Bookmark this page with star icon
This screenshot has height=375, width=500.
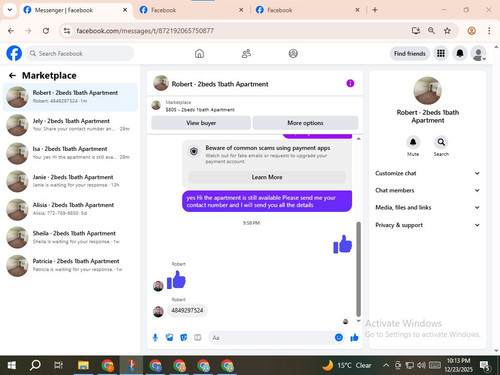pos(447,31)
